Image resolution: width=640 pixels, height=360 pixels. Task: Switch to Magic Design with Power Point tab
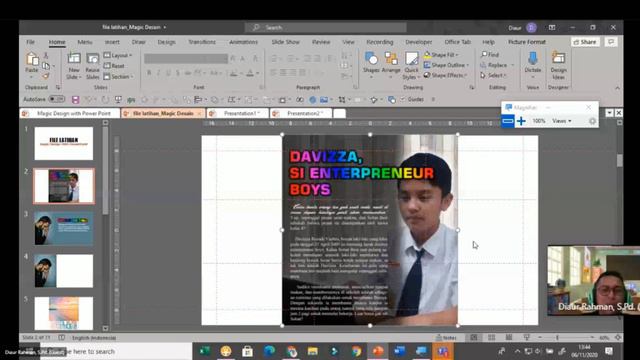[70, 113]
